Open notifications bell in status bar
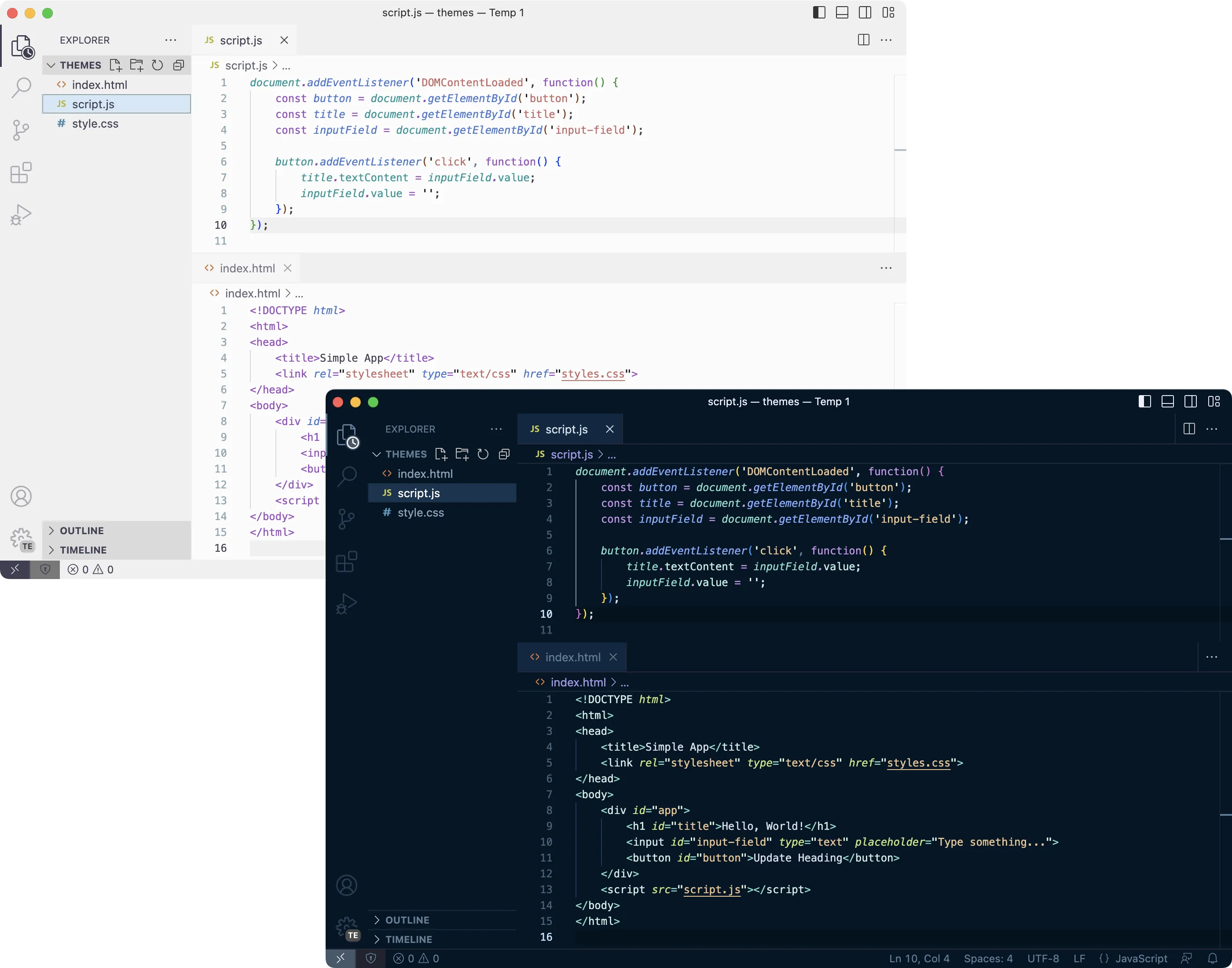This screenshot has height=968, width=1232. tap(1212, 958)
